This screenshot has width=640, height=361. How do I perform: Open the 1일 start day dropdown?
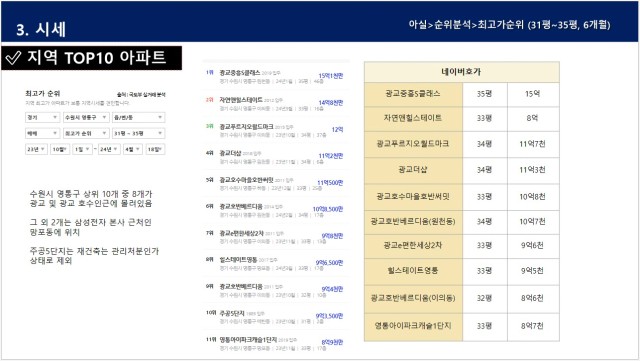(82, 149)
